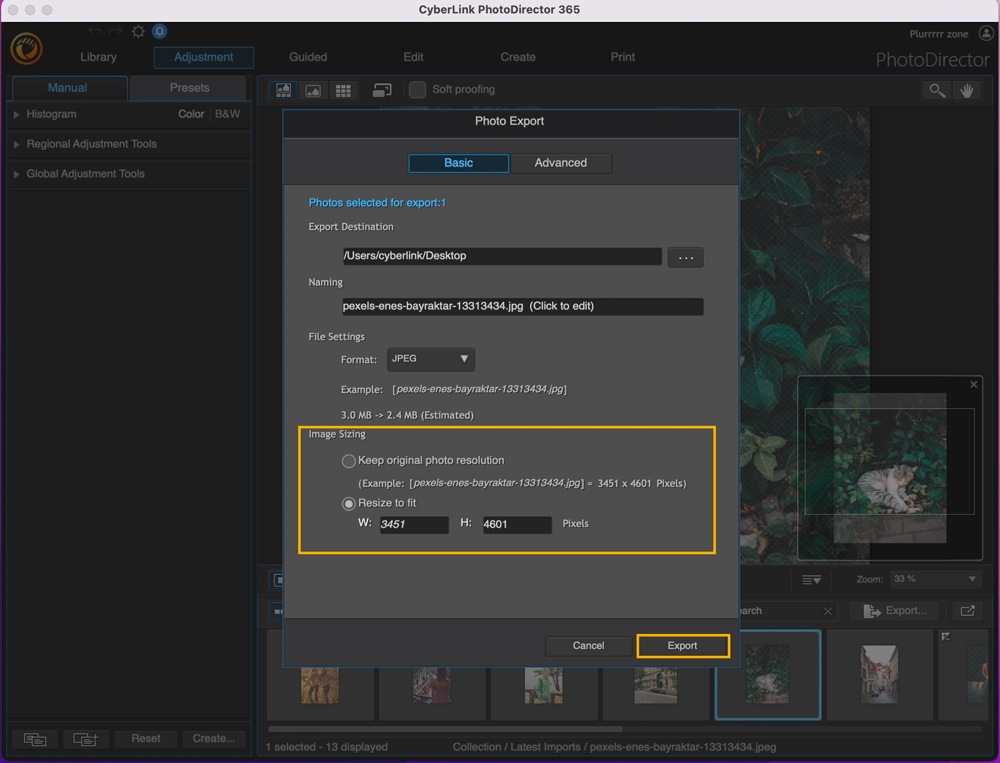Click Export in Photo Export dialog

pos(682,646)
